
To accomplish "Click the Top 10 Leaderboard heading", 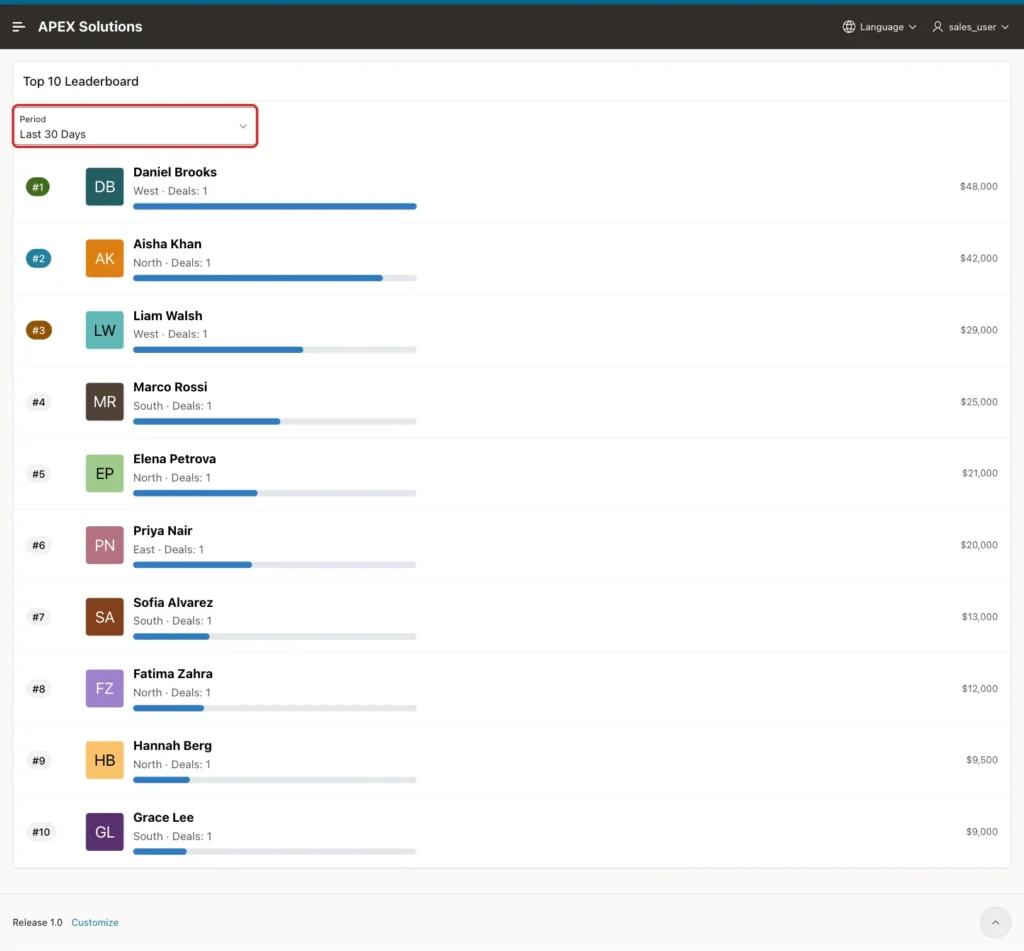I will [81, 81].
